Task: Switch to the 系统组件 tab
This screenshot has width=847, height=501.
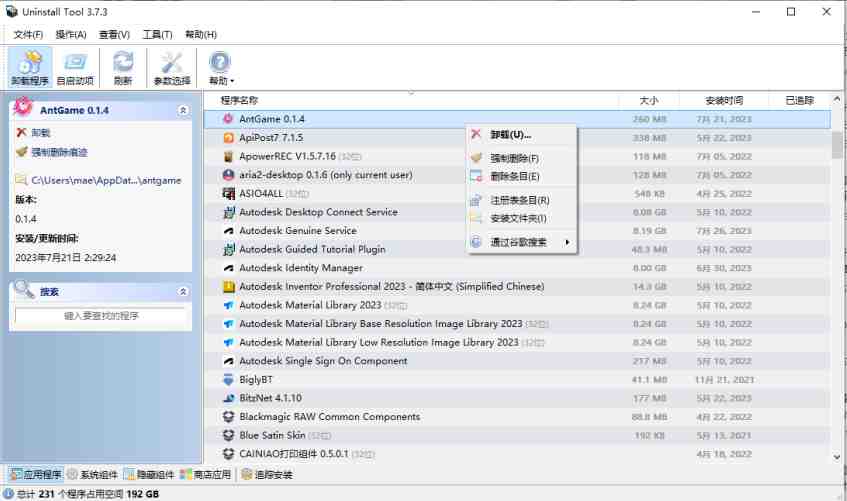Action: (92, 475)
